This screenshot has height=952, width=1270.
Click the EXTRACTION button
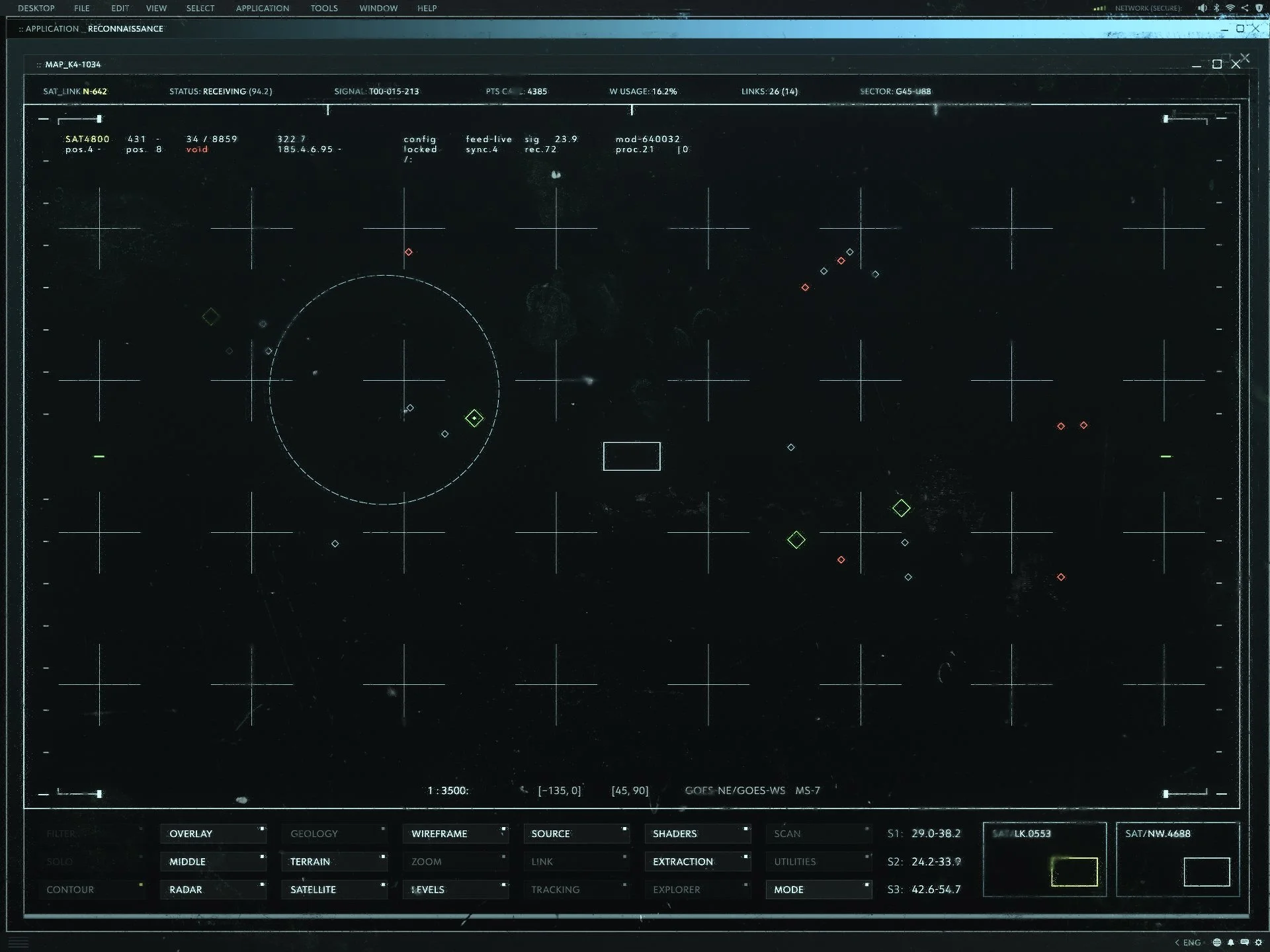(697, 861)
